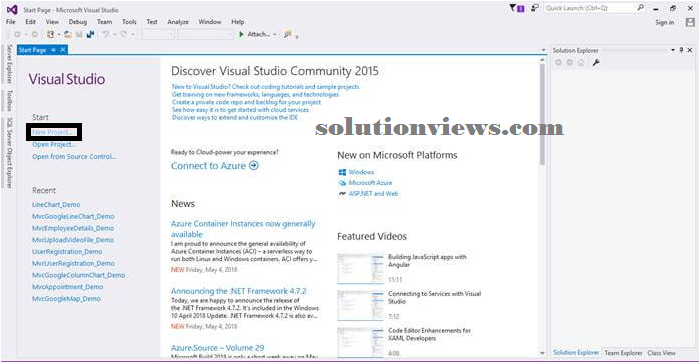699x362 pixels.
Task: Click the Open File toolbar icon
Action: (x=68, y=34)
